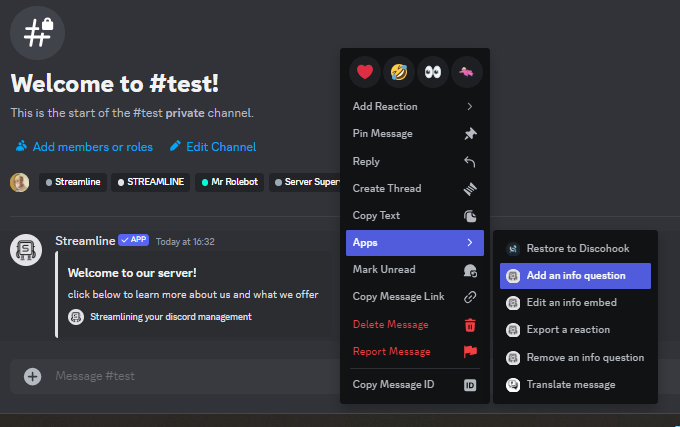Click the ID icon beside Copy Message ID
This screenshot has width=680, height=427.
click(470, 385)
